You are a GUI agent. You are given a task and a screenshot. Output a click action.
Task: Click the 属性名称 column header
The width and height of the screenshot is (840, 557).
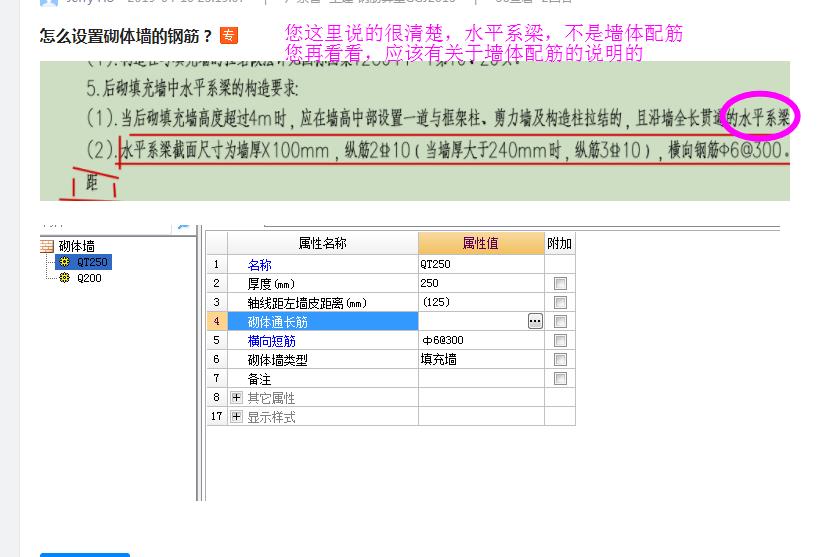click(322, 243)
